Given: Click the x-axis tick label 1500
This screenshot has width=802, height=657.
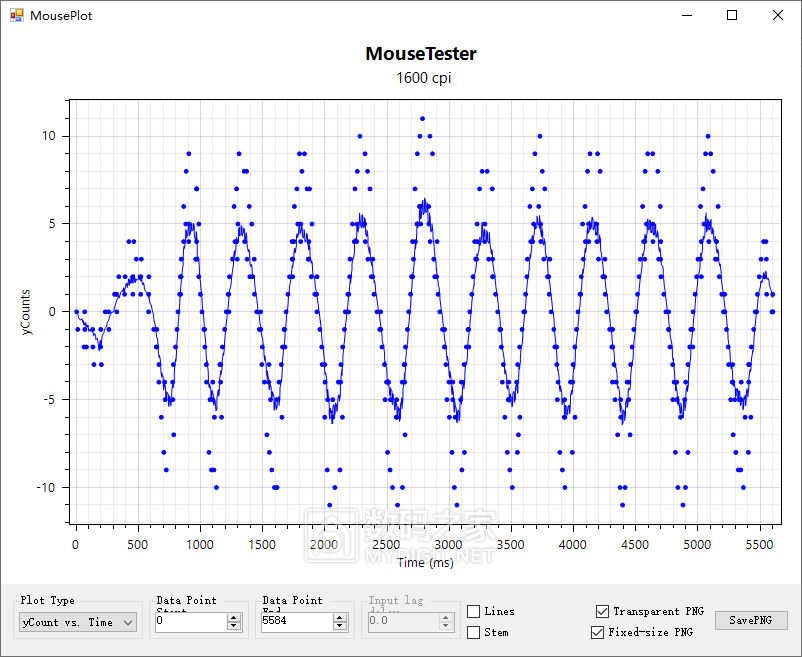Looking at the screenshot, I should click(262, 545).
